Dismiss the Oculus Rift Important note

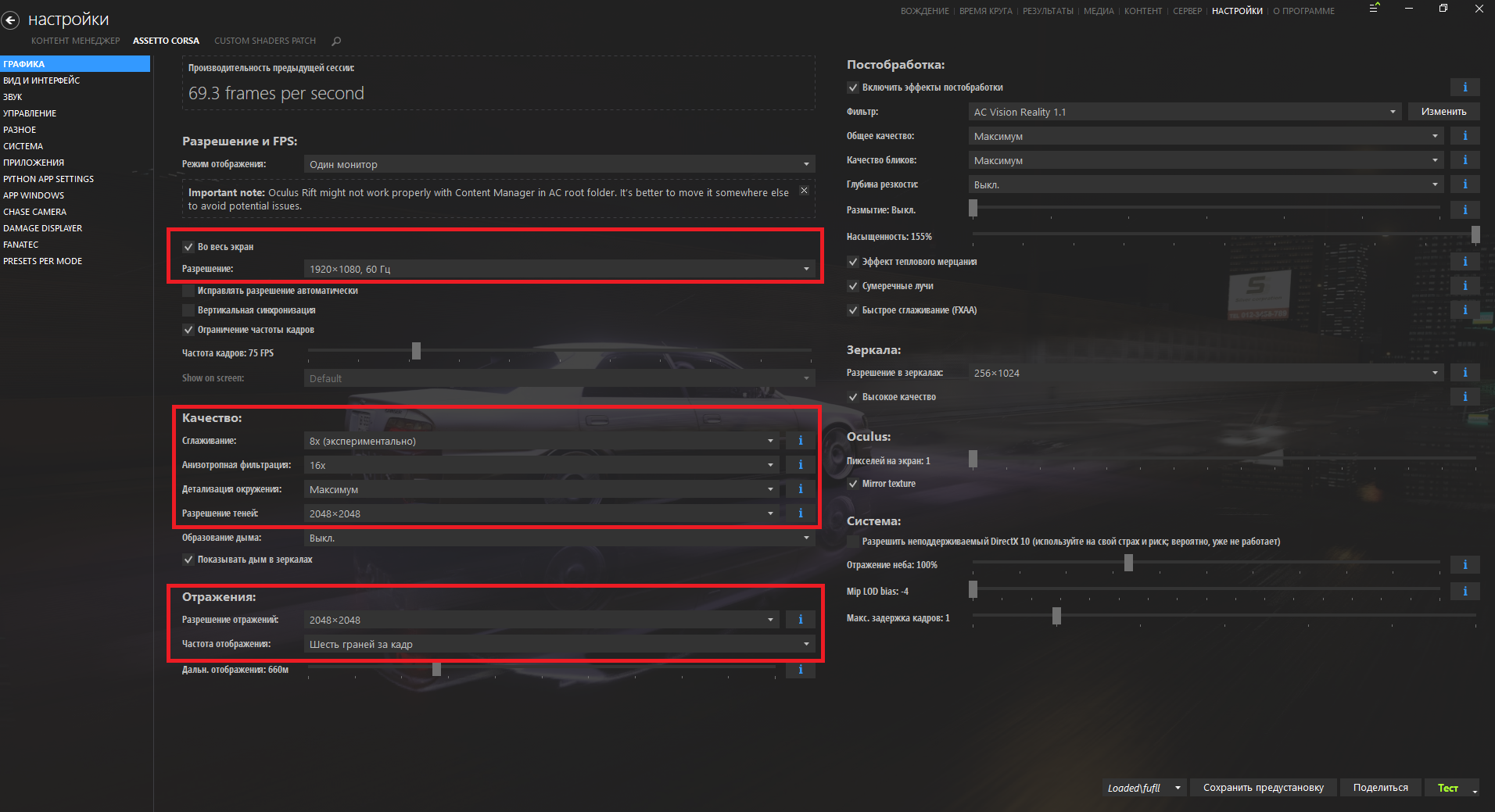804,191
